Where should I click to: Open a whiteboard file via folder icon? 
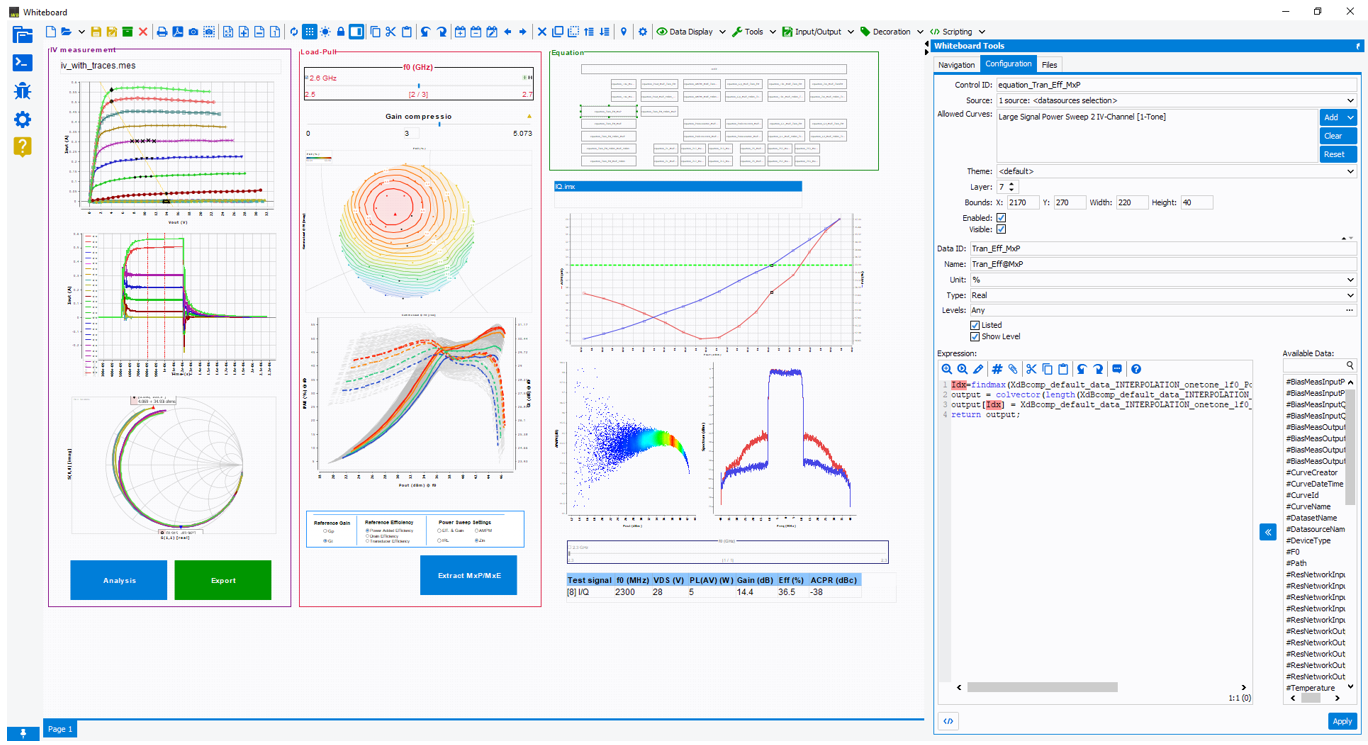click(66, 32)
